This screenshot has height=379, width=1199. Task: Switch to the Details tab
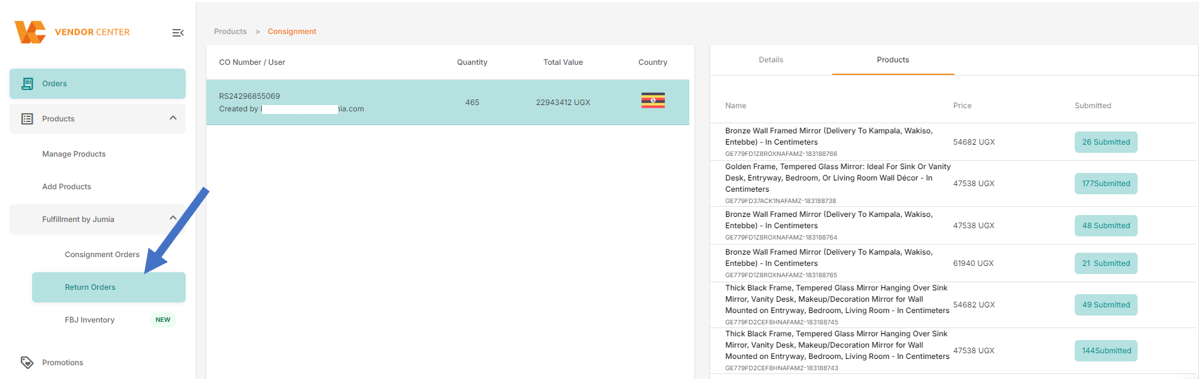pyautogui.click(x=771, y=59)
